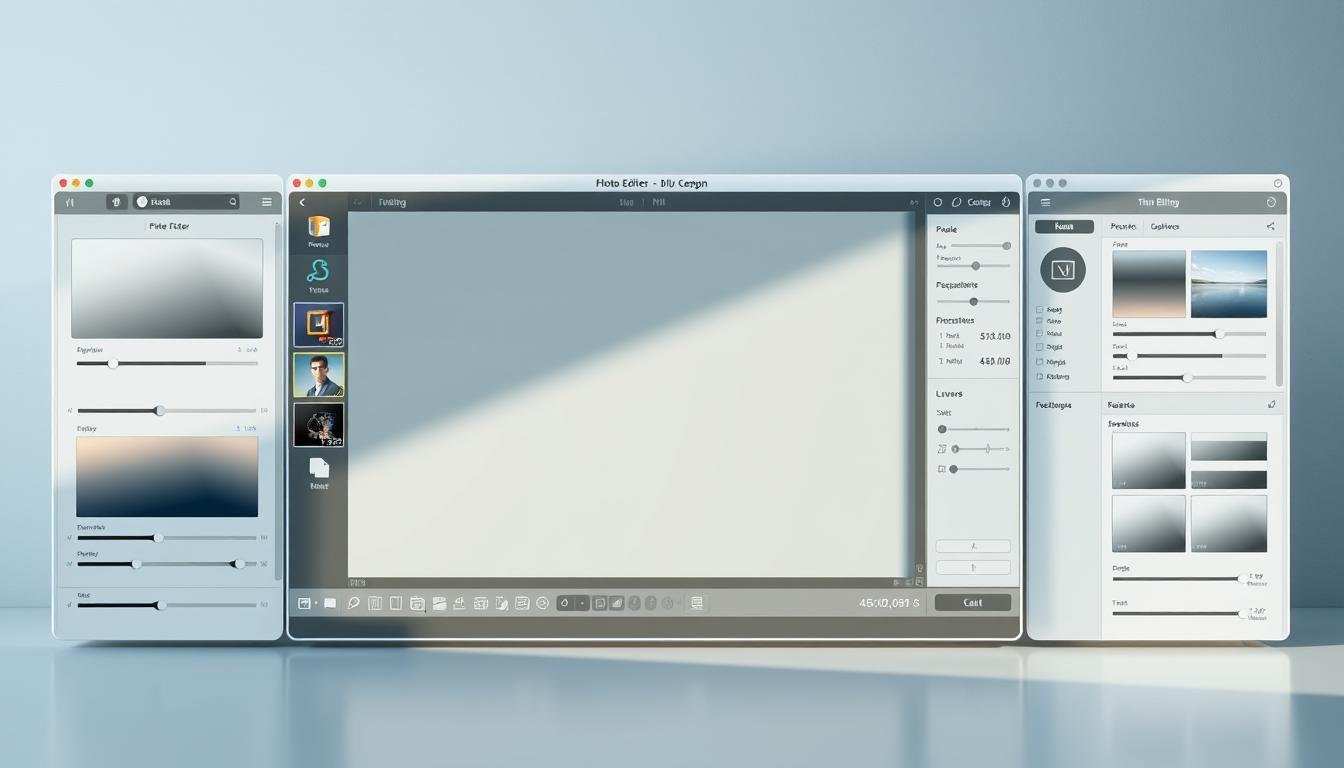Image resolution: width=1344 pixels, height=768 pixels.
Task: Switch to the 'Cqhiees' tab in the right window
Action: (x=1165, y=227)
